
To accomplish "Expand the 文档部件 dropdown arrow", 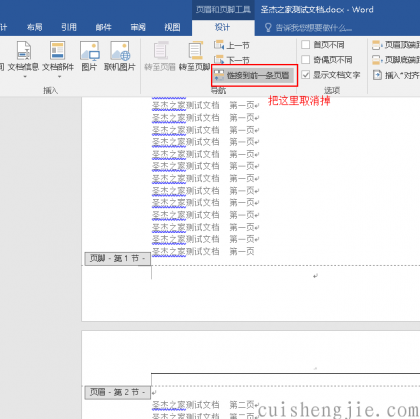I will pyautogui.click(x=59, y=77).
